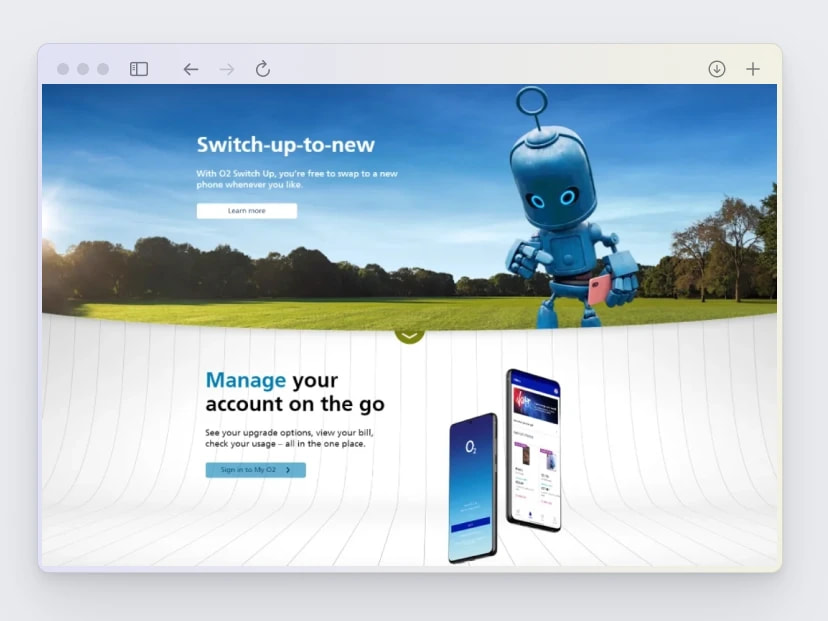Click the white phone showing the app screen
828x621 pixels.
pos(533,450)
